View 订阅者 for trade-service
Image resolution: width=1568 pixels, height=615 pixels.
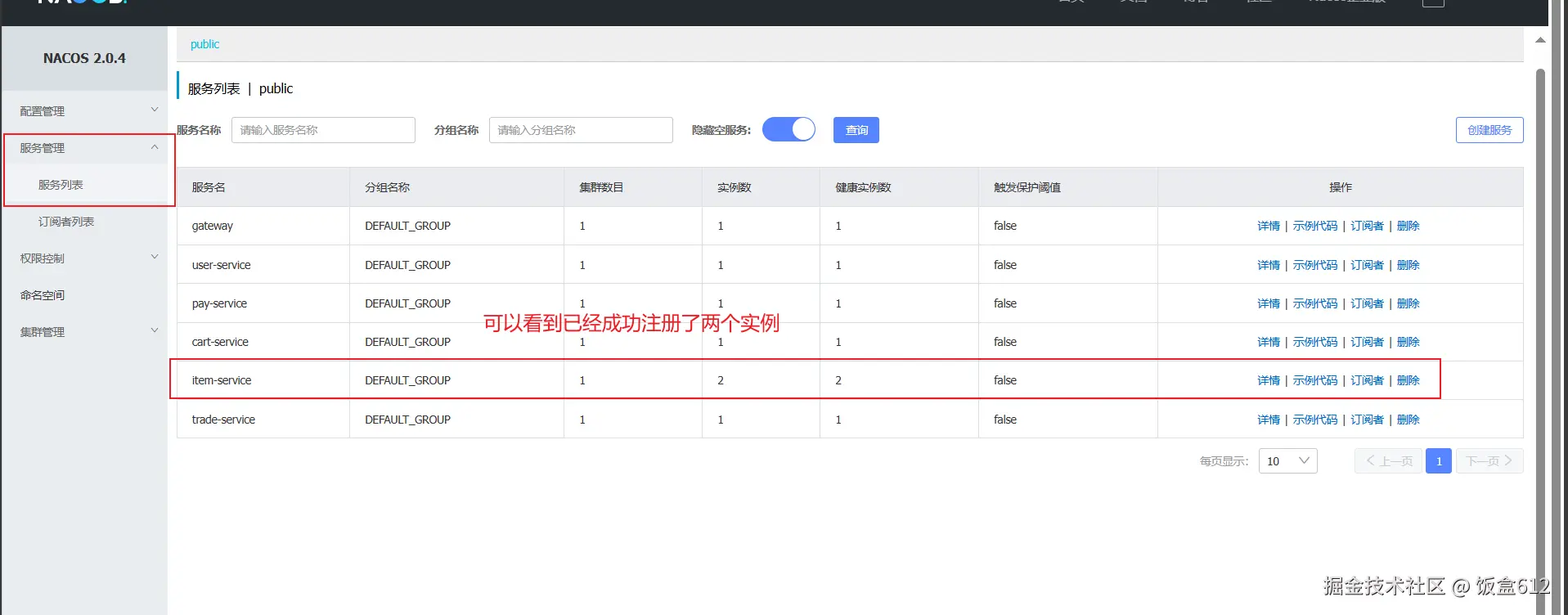pos(1367,420)
